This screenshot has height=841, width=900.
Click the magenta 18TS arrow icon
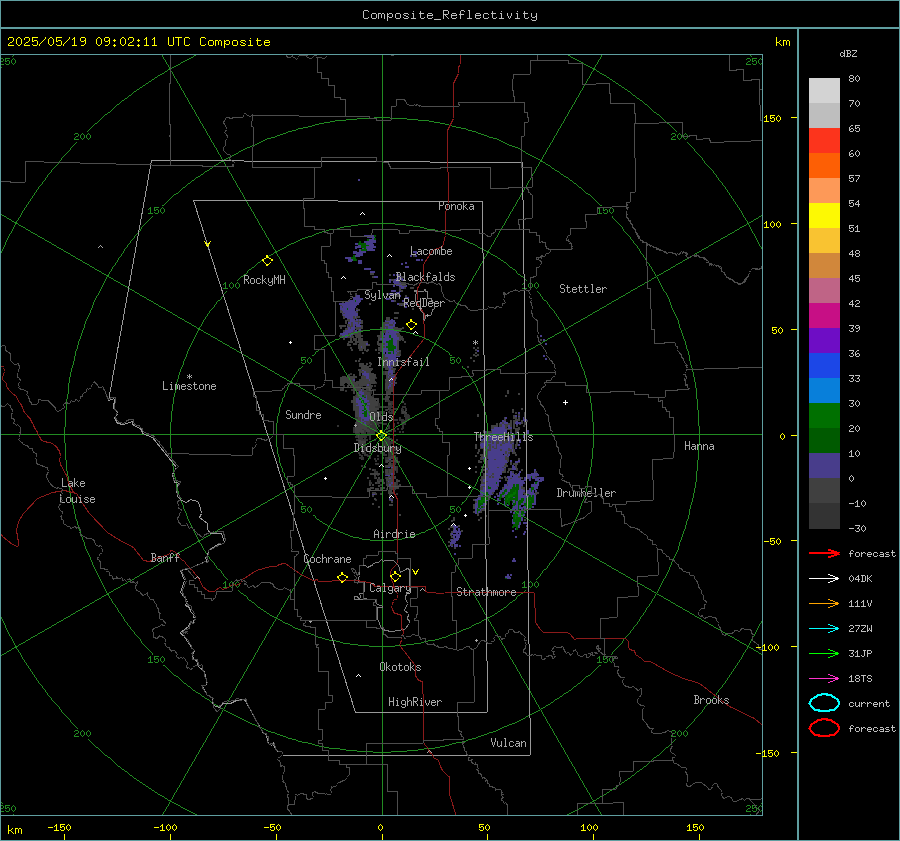click(x=824, y=679)
